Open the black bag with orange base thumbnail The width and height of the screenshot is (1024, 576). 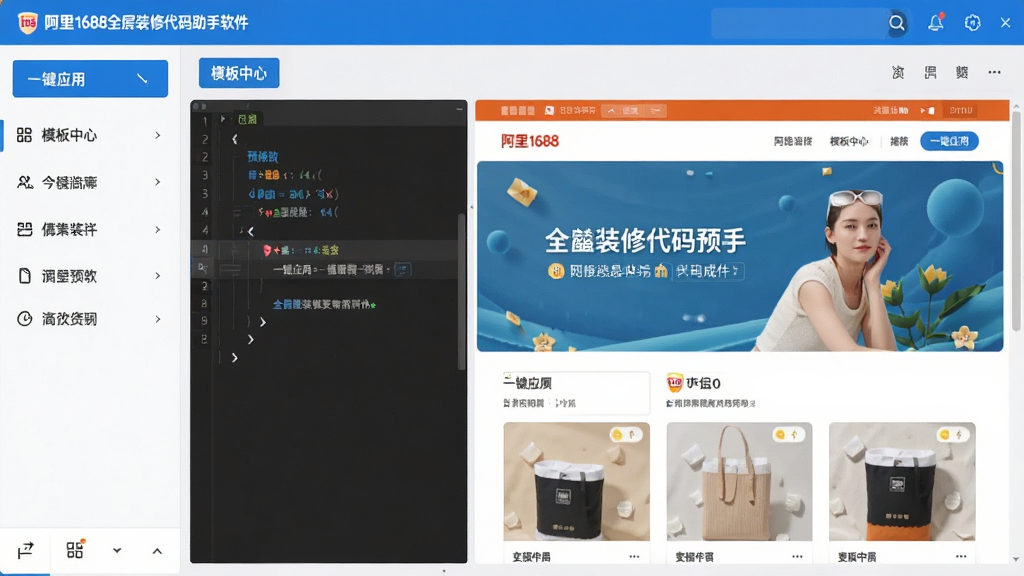click(x=902, y=481)
